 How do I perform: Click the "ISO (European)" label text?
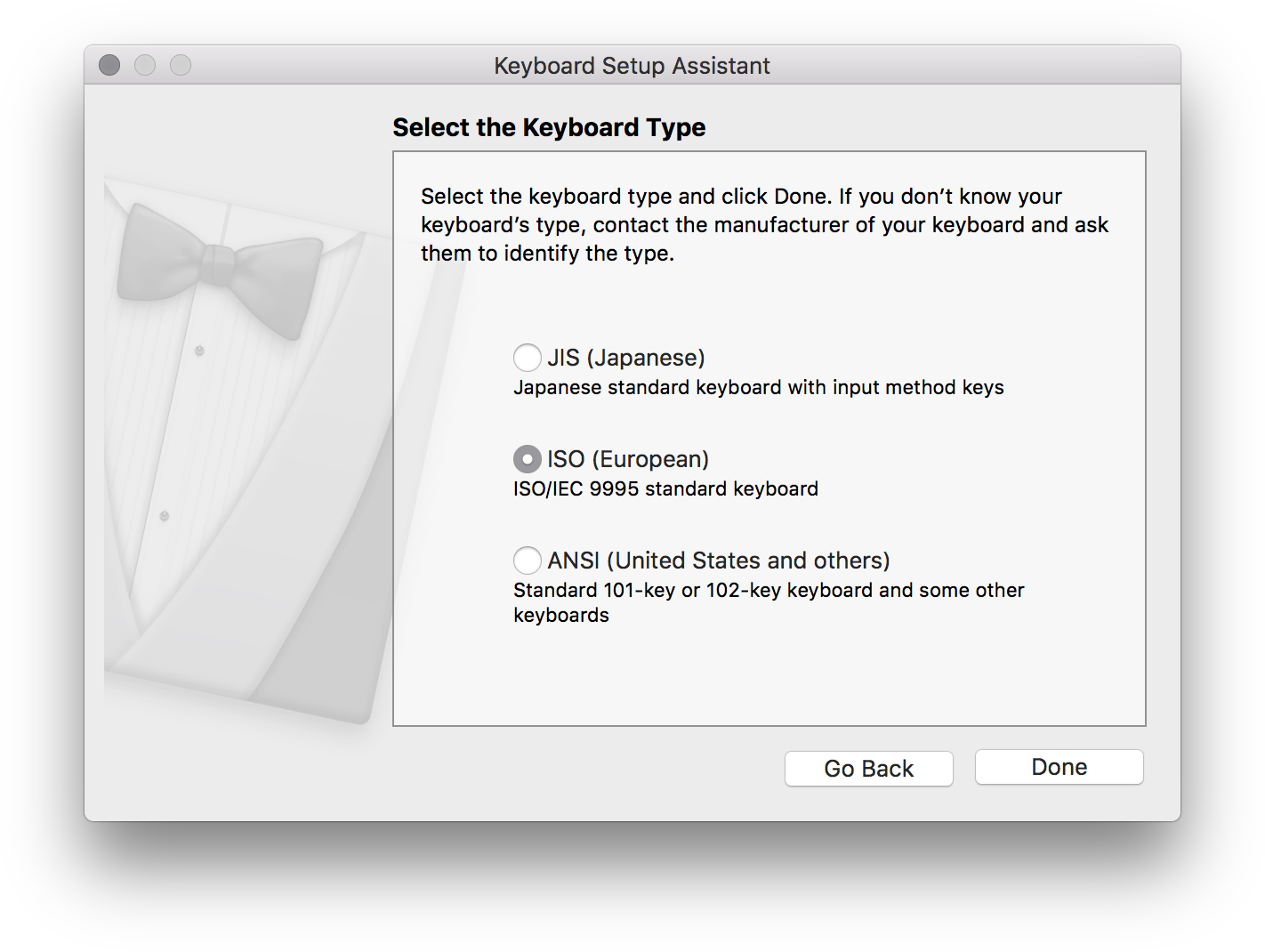pos(628,459)
